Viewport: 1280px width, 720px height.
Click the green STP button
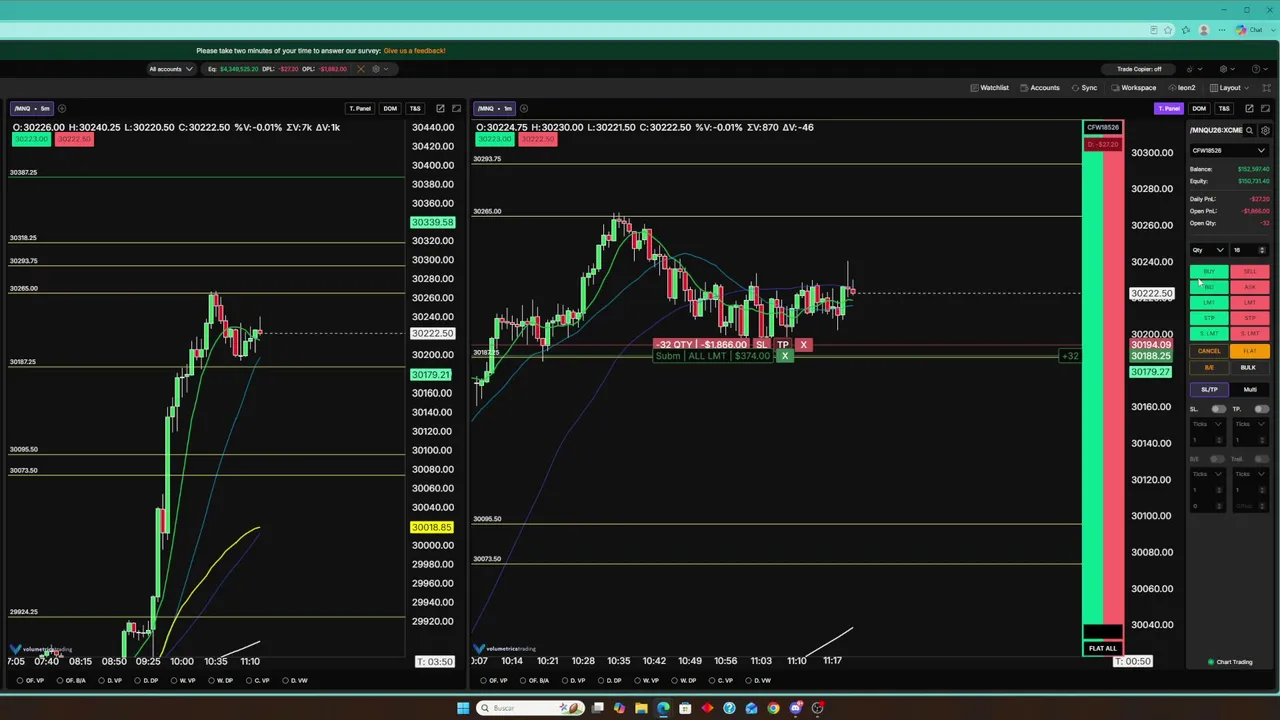1209,318
